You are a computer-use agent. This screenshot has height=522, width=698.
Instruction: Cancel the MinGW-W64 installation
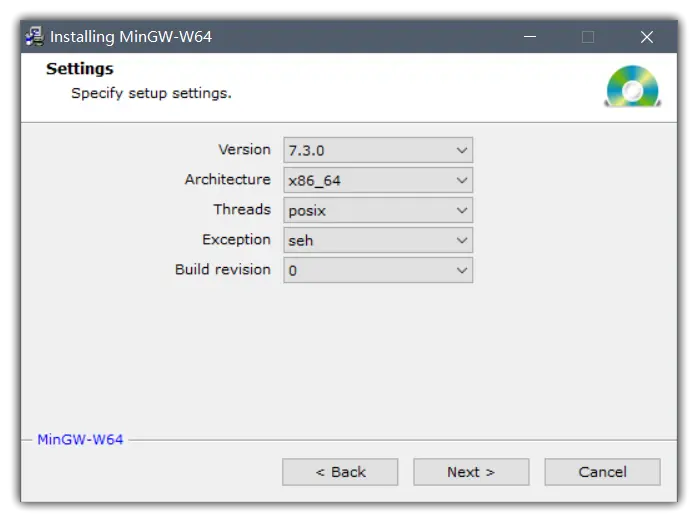(602, 472)
